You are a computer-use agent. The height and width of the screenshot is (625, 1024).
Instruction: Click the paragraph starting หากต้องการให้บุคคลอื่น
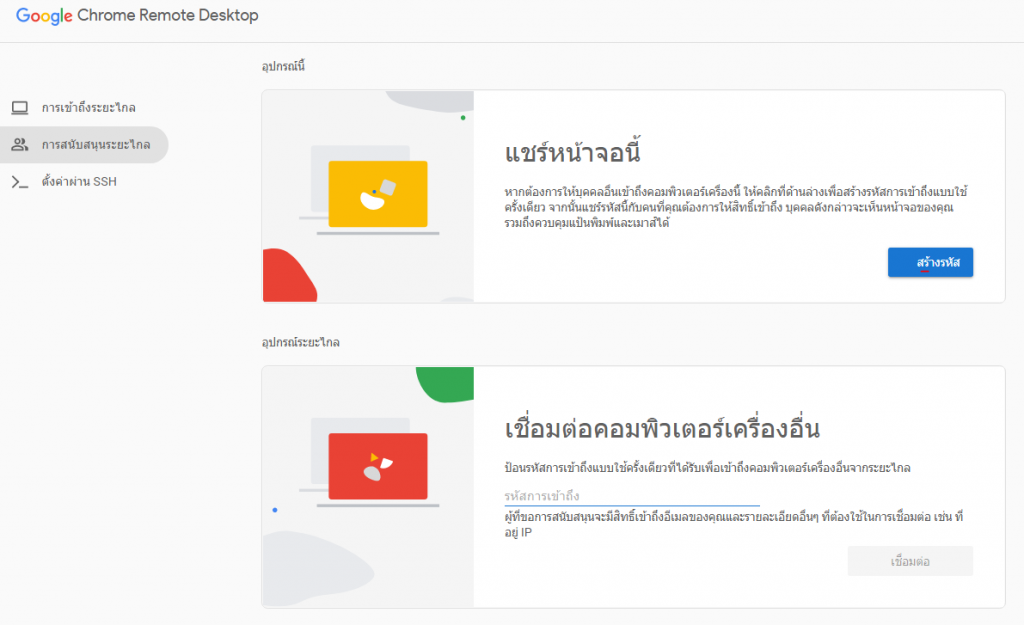(x=735, y=207)
